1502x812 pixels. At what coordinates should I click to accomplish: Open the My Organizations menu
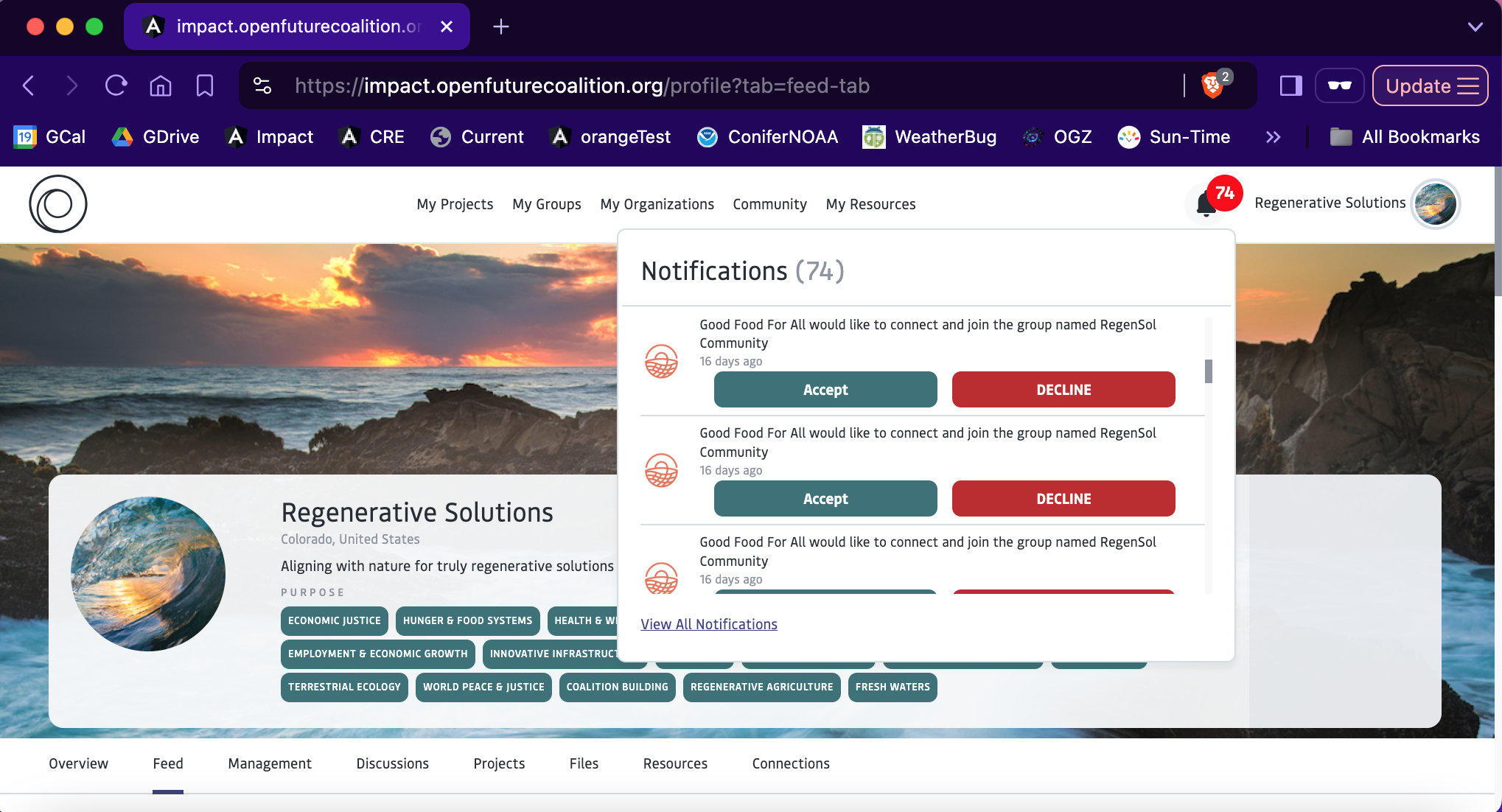[657, 204]
